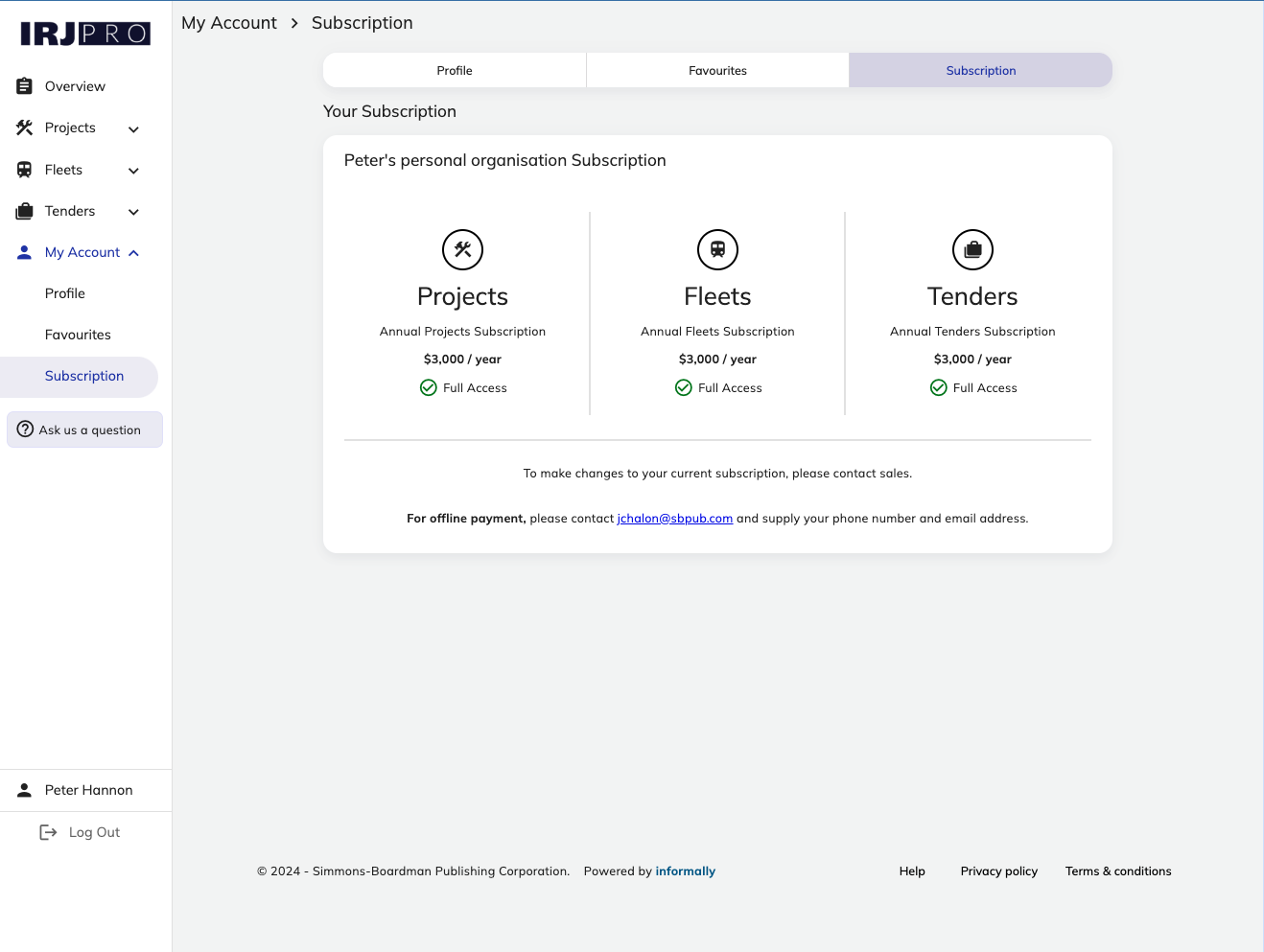This screenshot has width=1264, height=952.
Task: Click the Fleets train icon in sidebar
Action: tap(25, 170)
